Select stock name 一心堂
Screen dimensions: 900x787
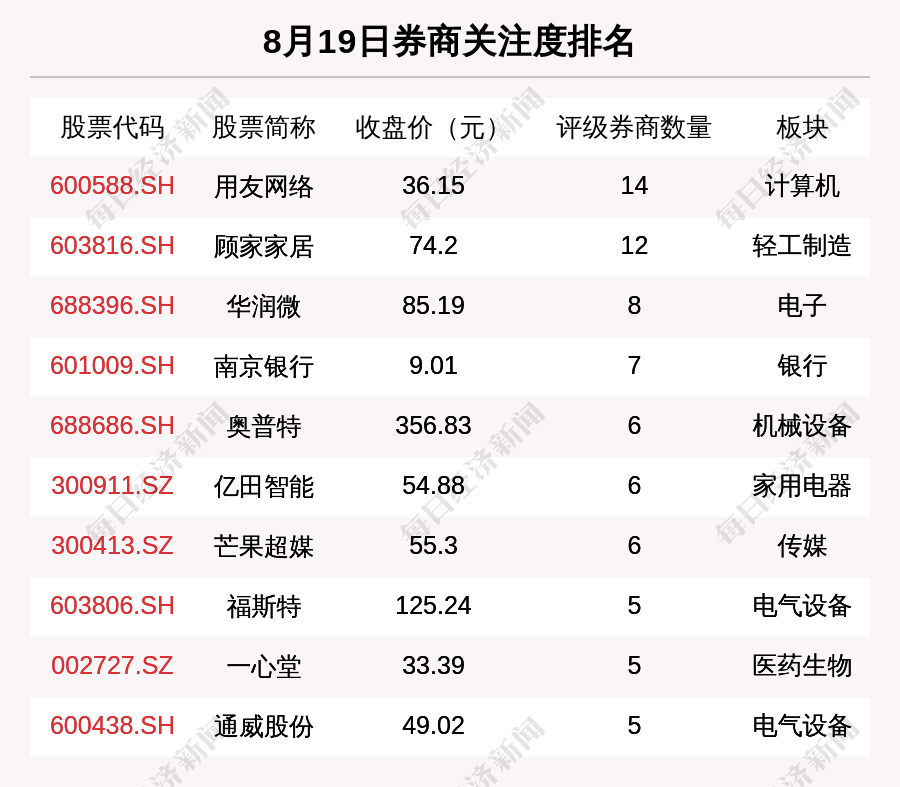click(263, 666)
